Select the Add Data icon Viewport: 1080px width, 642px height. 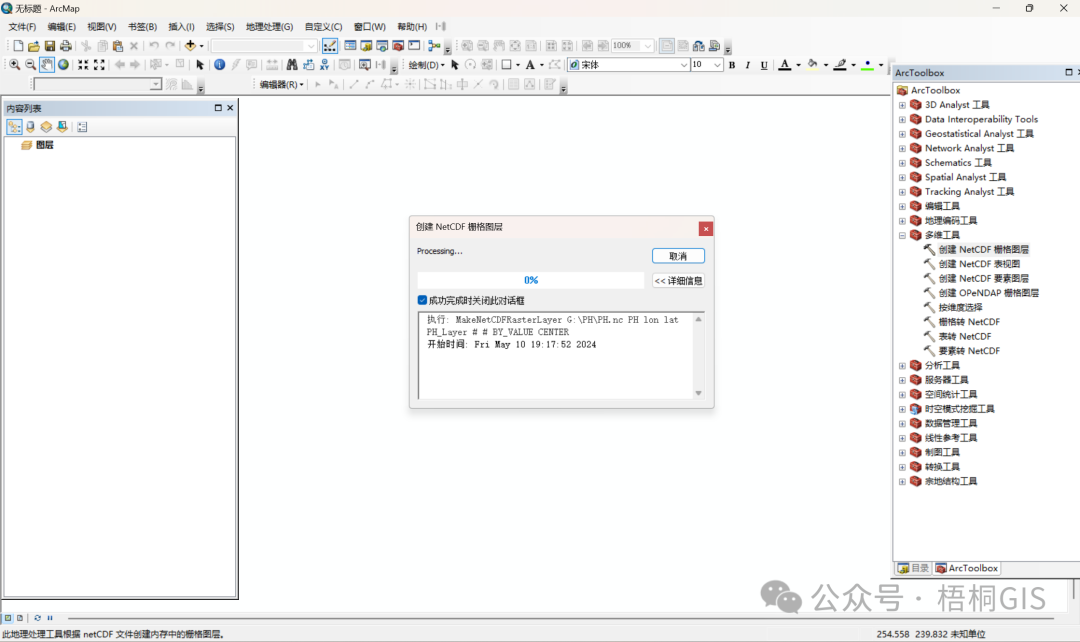190,46
